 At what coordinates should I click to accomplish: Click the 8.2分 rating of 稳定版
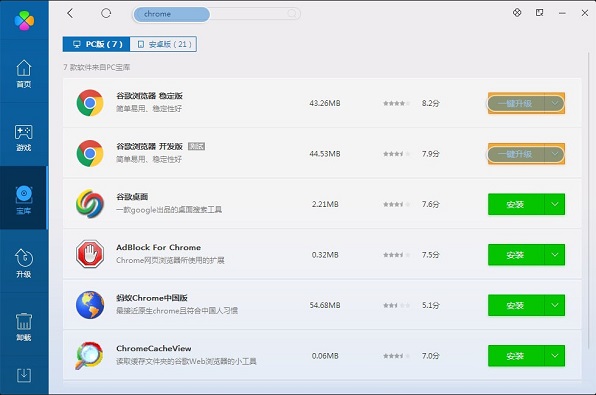point(430,103)
